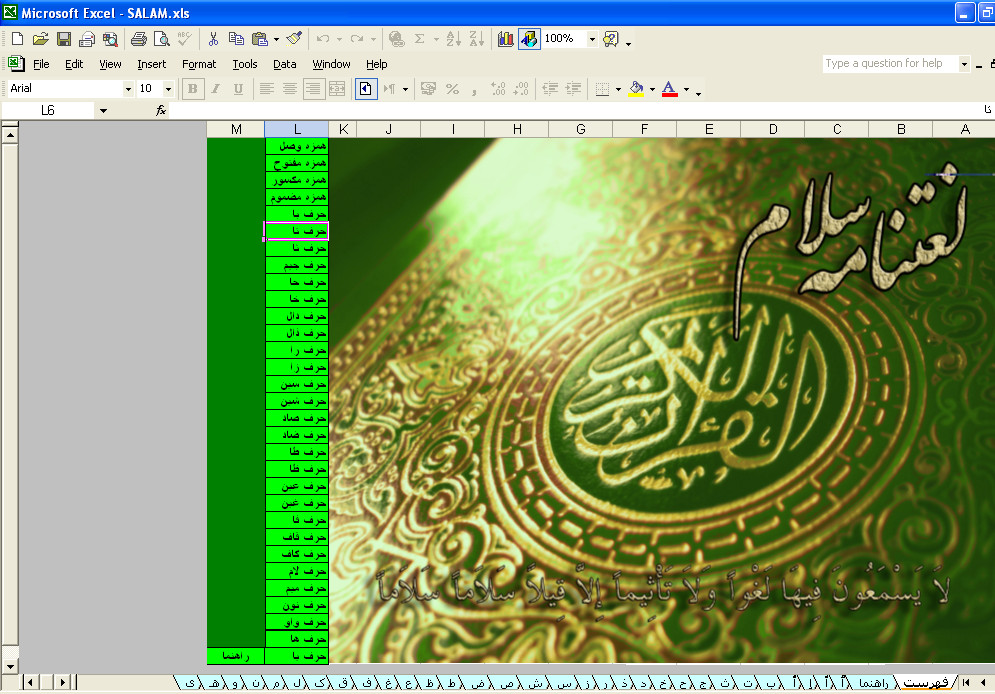Sort Ascending A-Z icon
Image resolution: width=995 pixels, height=694 pixels.
click(x=453, y=39)
